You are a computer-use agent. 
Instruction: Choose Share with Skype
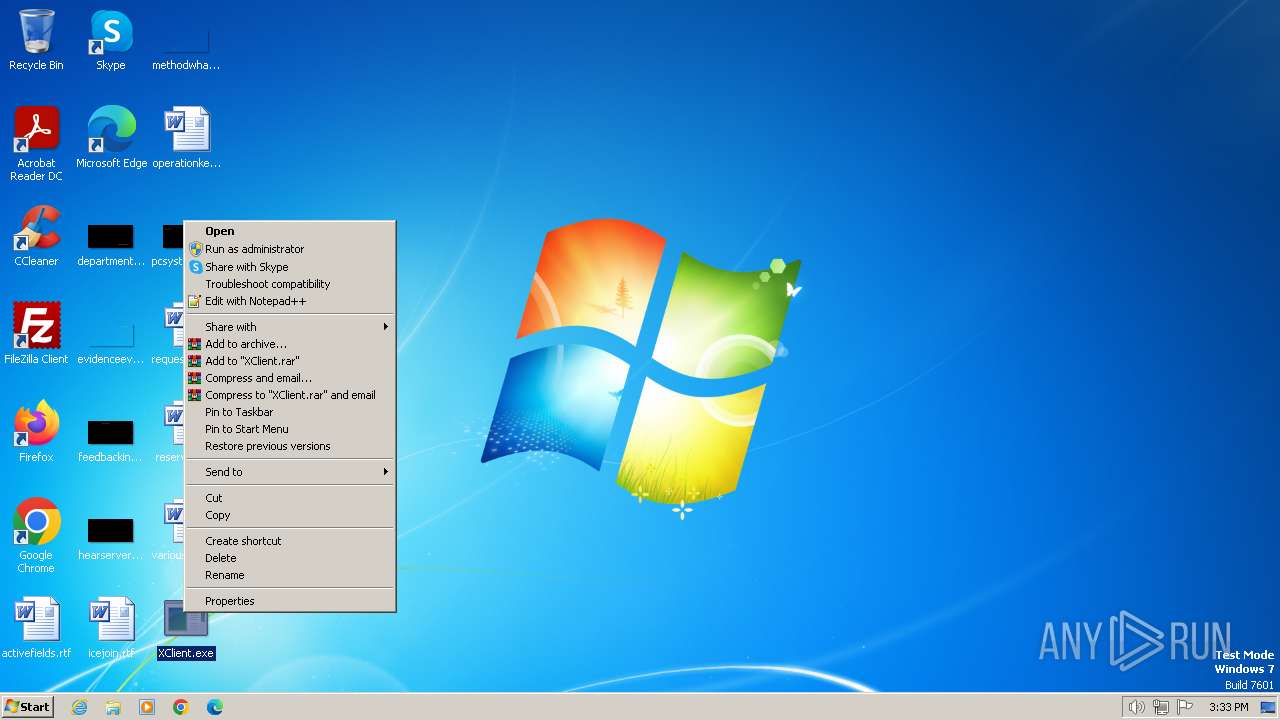click(290, 267)
